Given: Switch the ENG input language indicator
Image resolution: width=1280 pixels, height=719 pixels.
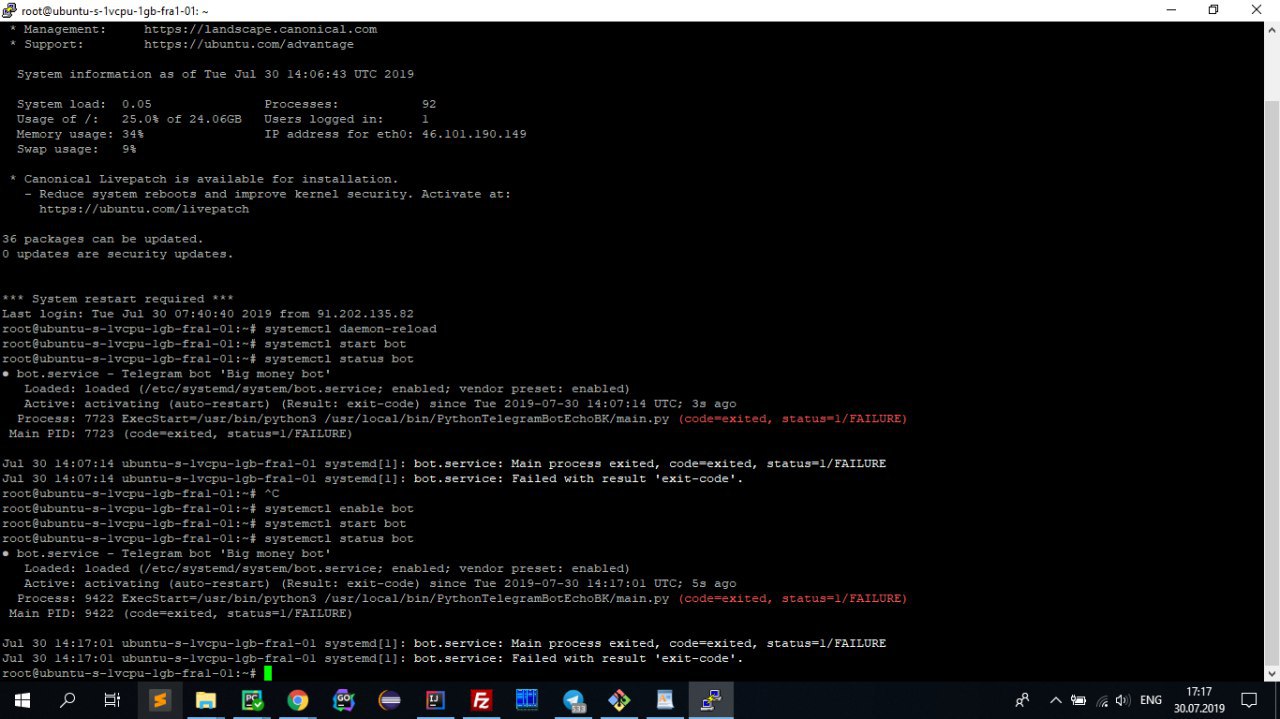Looking at the screenshot, I should [1151, 700].
